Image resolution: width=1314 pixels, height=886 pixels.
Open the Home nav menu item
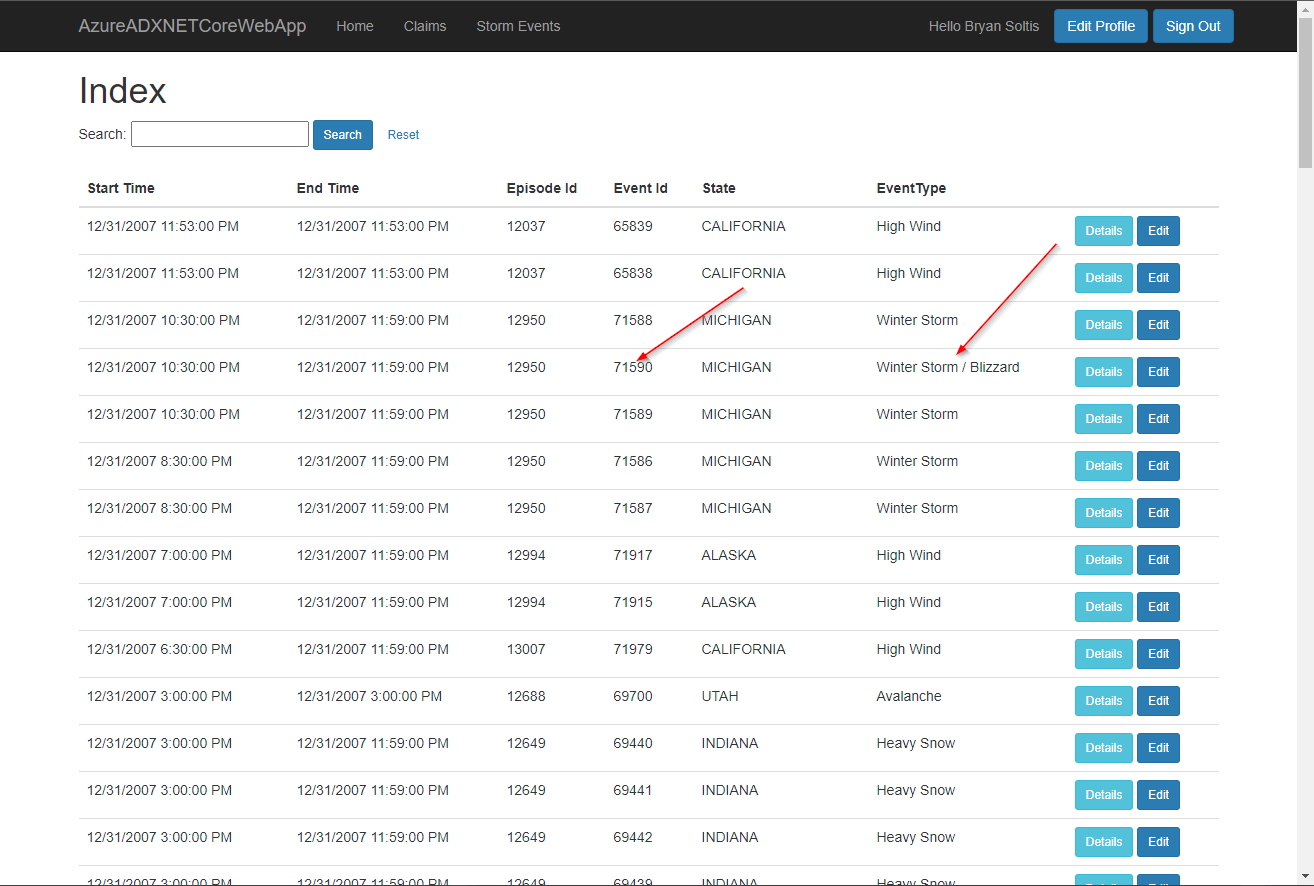(354, 26)
